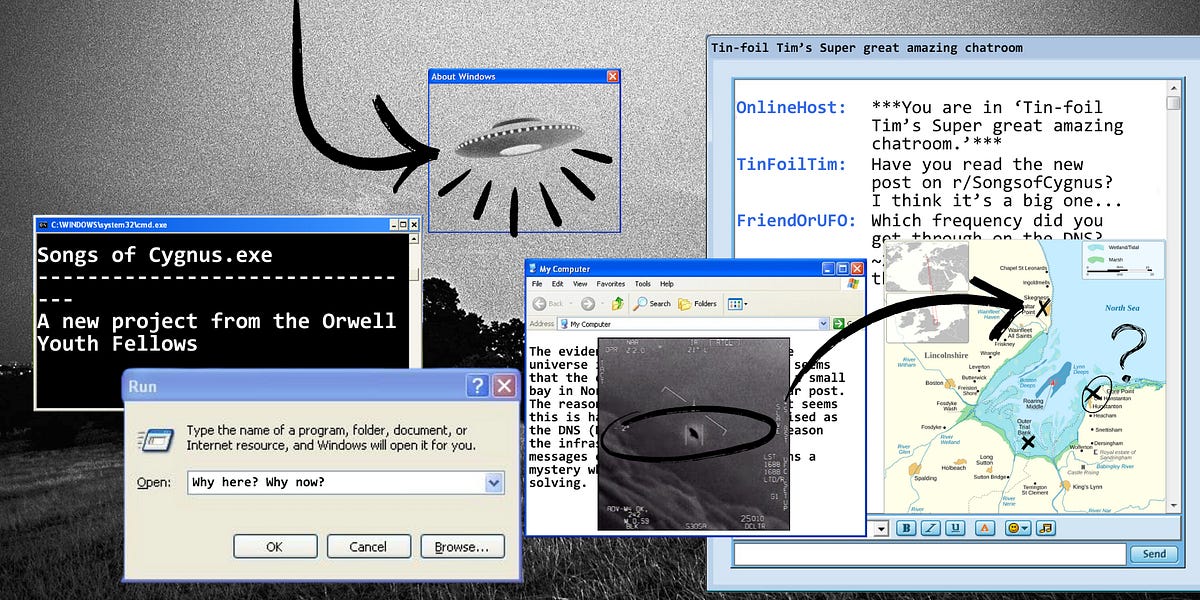Open the font dropdown left of Bold
Screen dimensions: 1200x600
click(881, 528)
